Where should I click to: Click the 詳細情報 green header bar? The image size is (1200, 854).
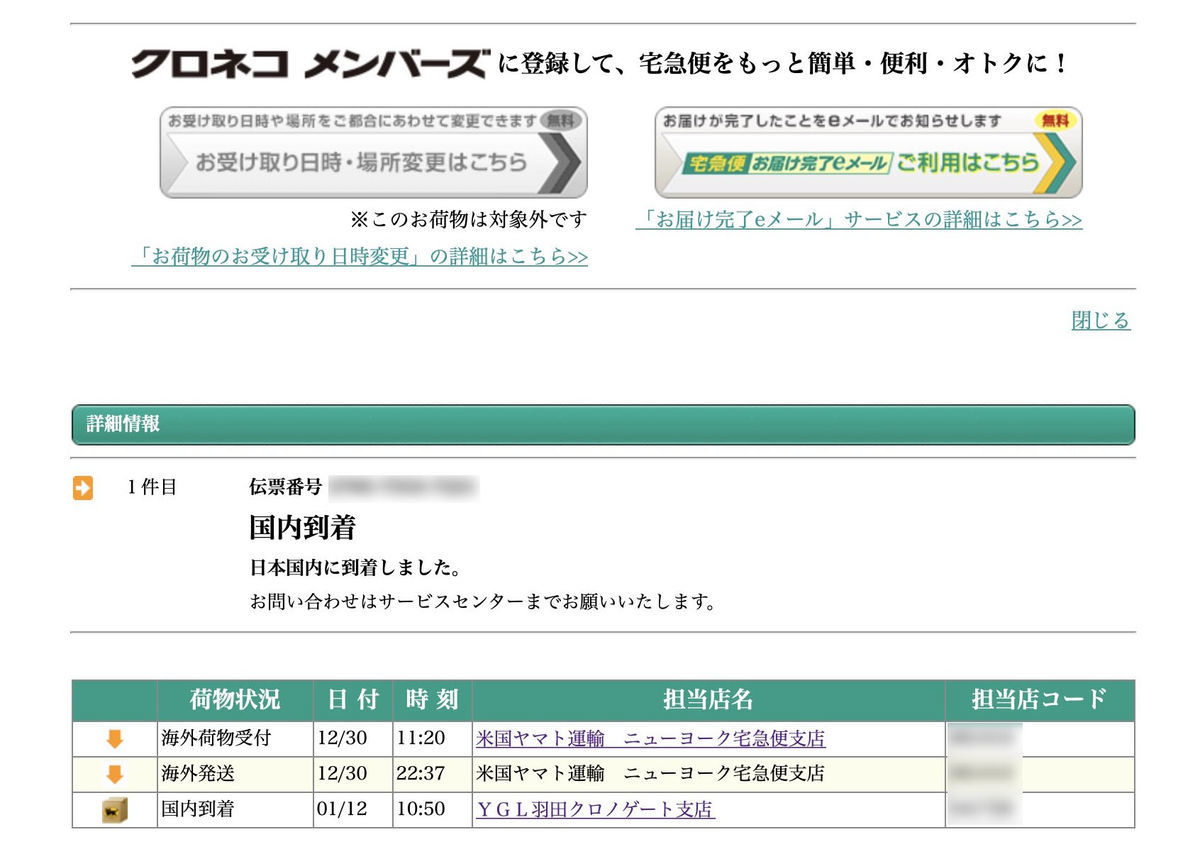tap(603, 424)
